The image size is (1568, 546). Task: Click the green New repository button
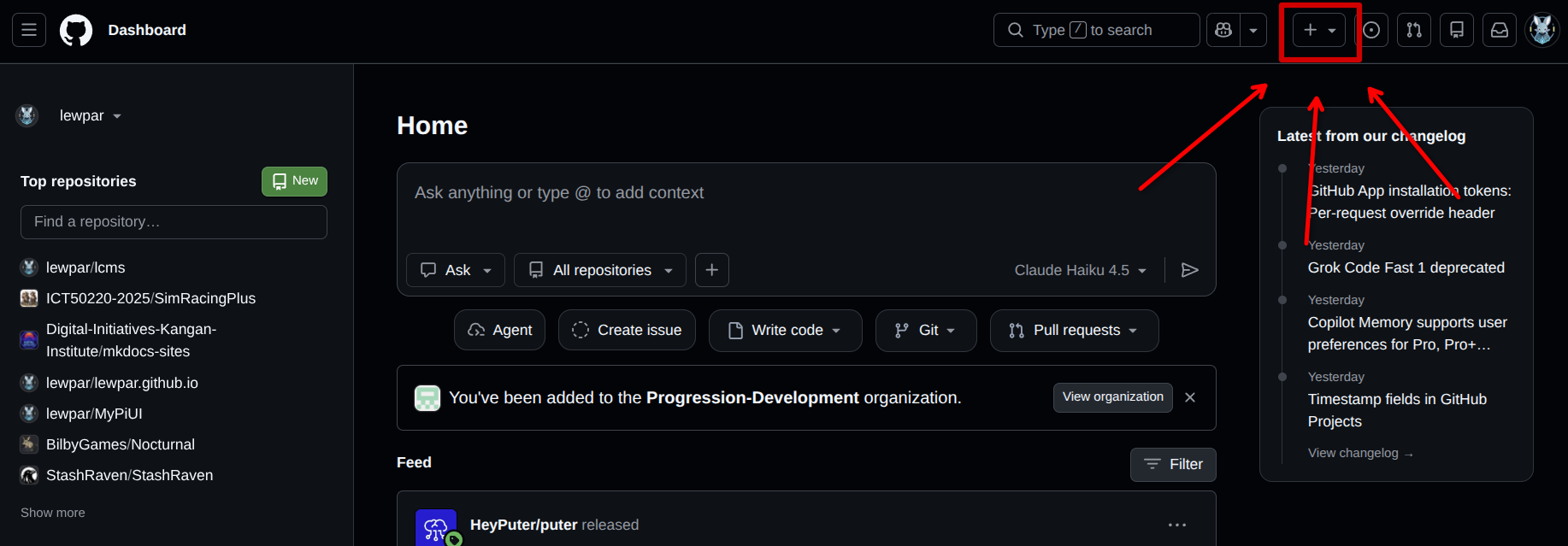(x=294, y=181)
